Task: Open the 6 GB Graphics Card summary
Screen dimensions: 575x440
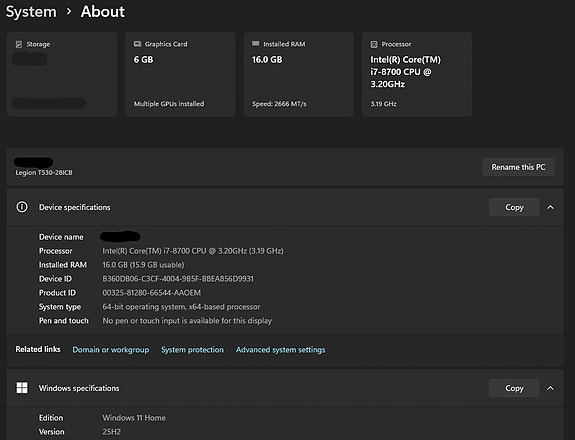Action: [180, 74]
